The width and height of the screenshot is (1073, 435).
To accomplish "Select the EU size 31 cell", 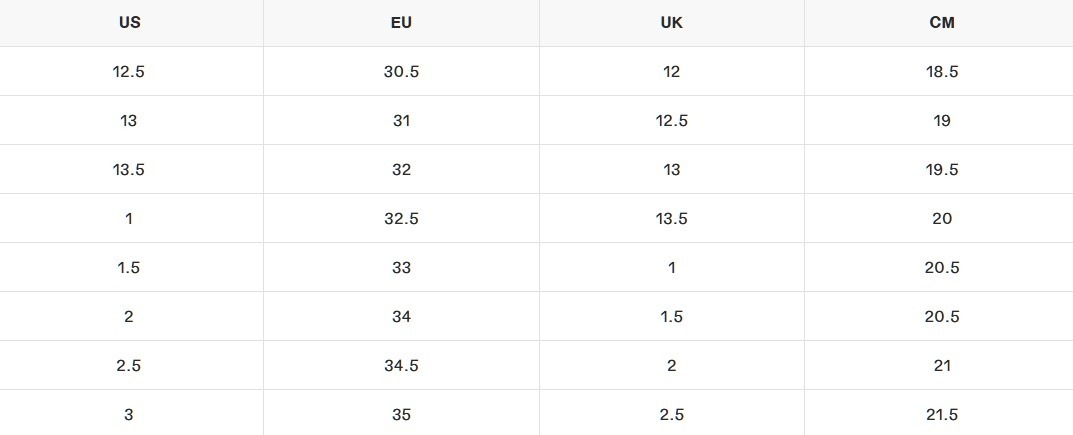I will coord(401,121).
